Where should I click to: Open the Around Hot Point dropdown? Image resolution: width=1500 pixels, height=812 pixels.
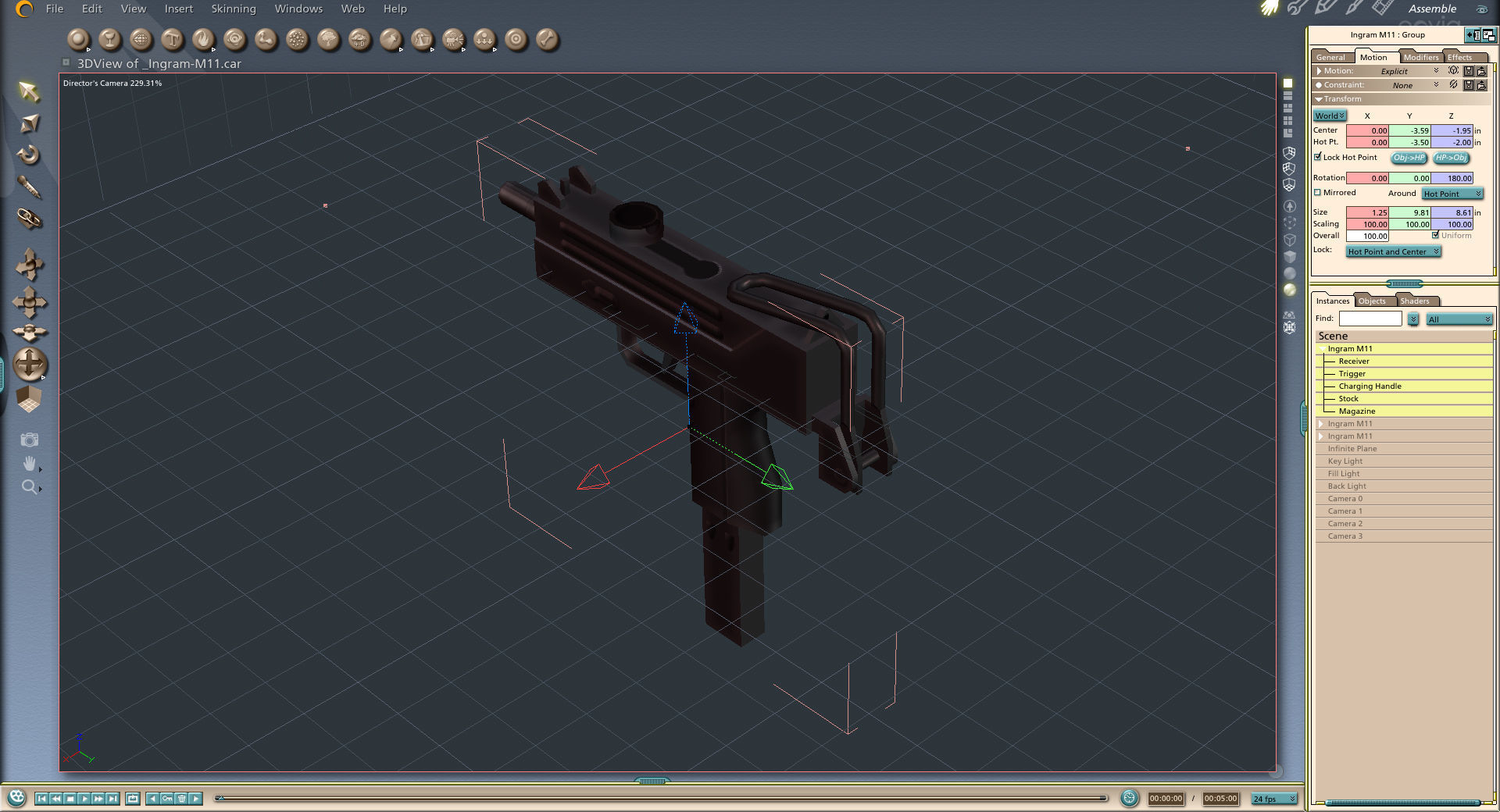pos(1452,194)
